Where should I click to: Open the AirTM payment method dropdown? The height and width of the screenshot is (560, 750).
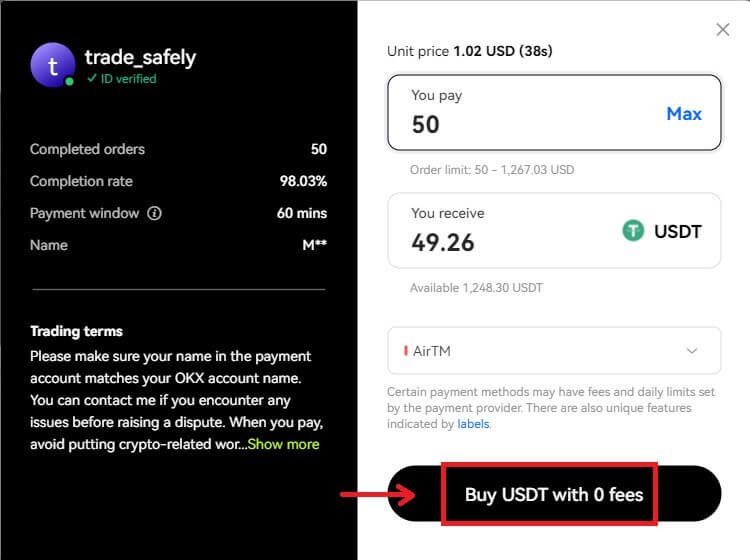pyautogui.click(x=553, y=351)
